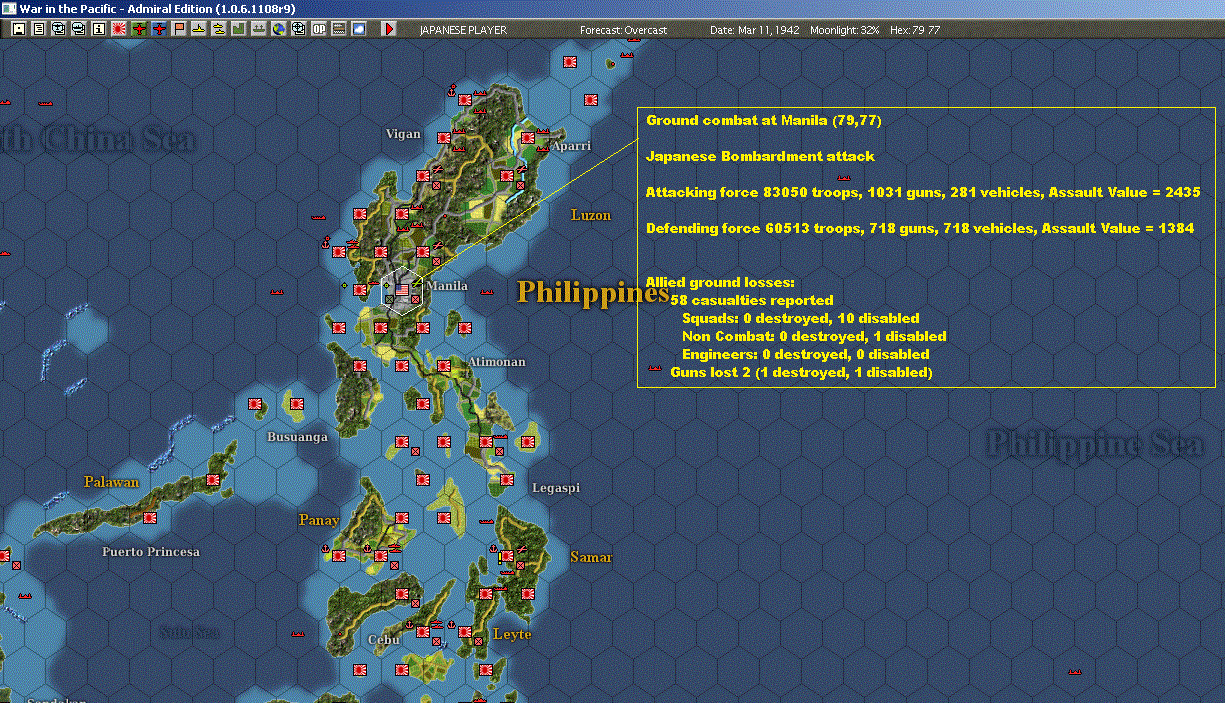Image resolution: width=1225 pixels, height=703 pixels.
Task: Click the information 'i' toolbar icon
Action: (98, 29)
